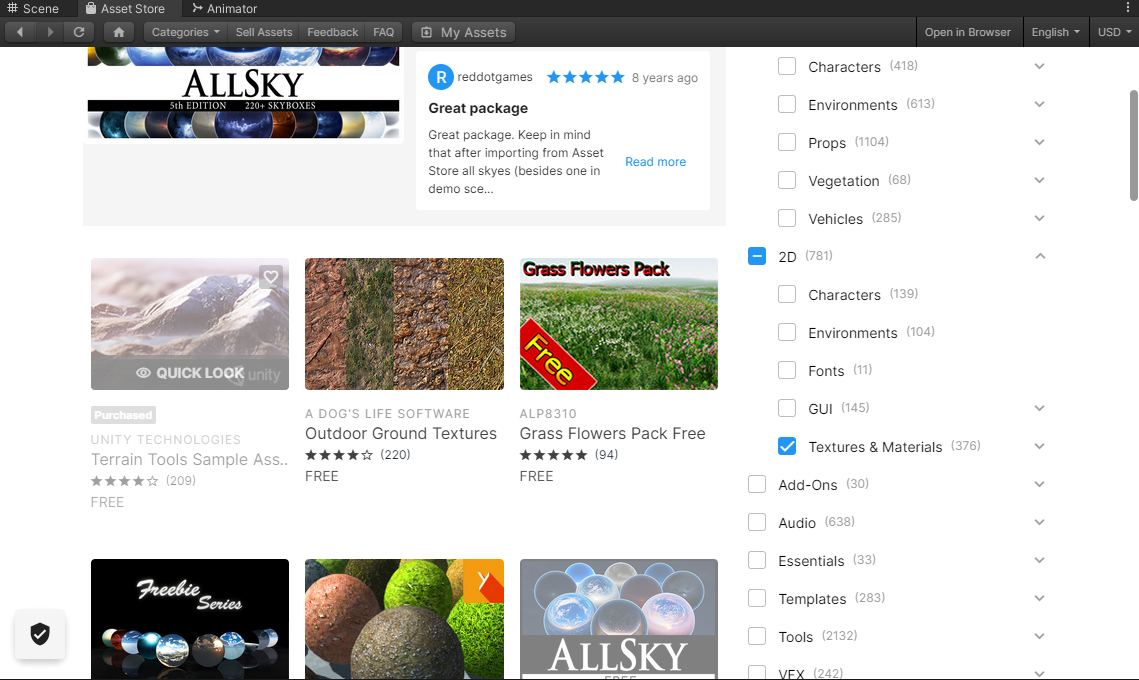Open Grass Flowers Pack thumbnail
The width and height of the screenshot is (1139, 680).
pyautogui.click(x=619, y=324)
